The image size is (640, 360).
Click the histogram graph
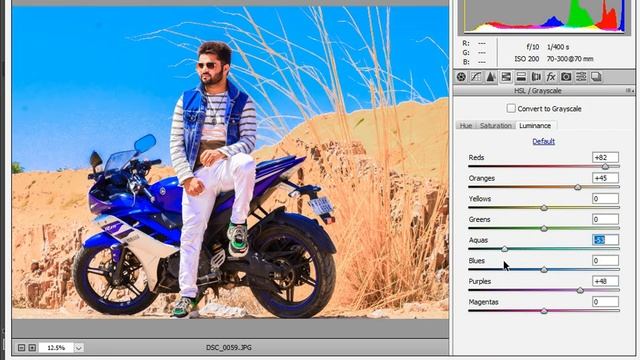(543, 16)
